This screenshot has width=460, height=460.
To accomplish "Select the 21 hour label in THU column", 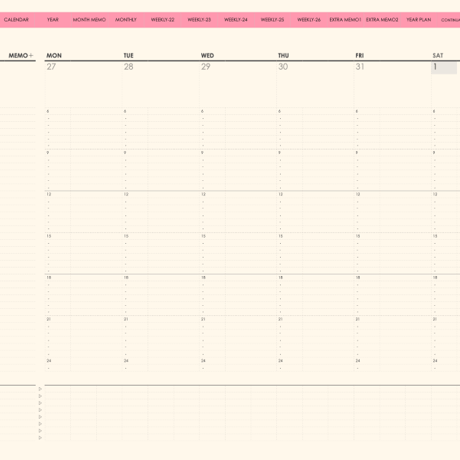I will tap(281, 319).
